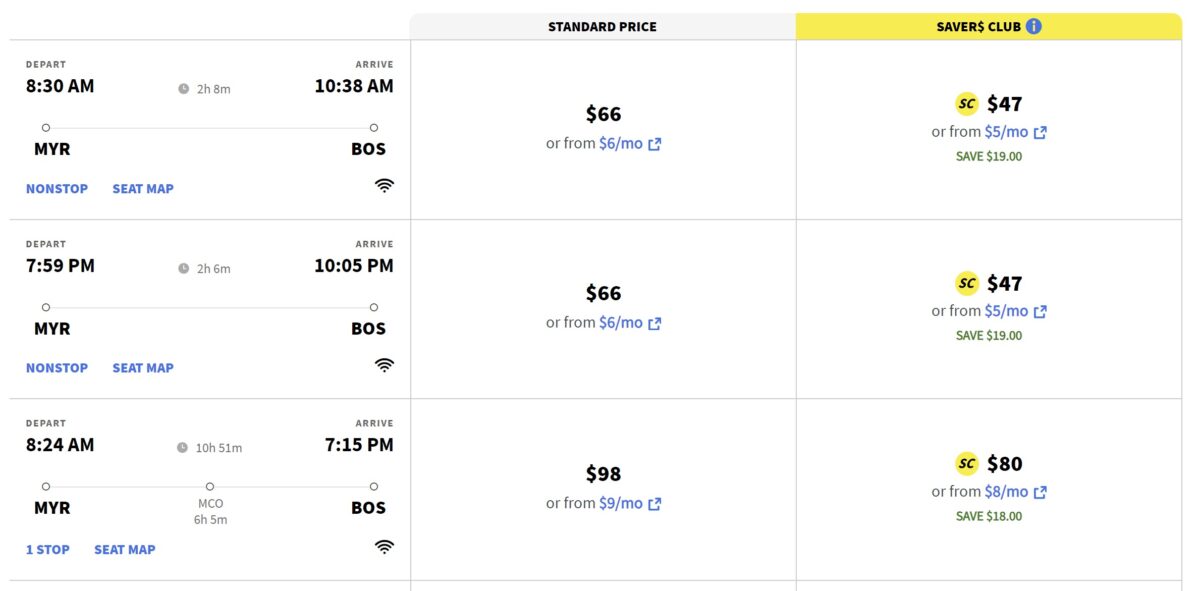Select $47 Saver$ Club fare, 7:59 PM flight

coord(1004,284)
